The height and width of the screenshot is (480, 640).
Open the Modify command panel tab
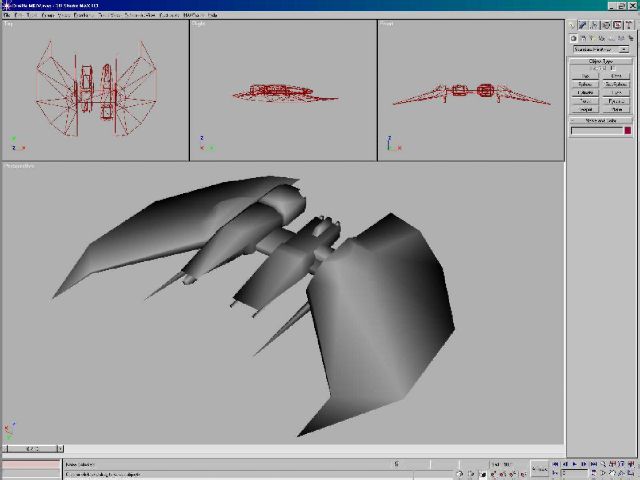pos(582,25)
